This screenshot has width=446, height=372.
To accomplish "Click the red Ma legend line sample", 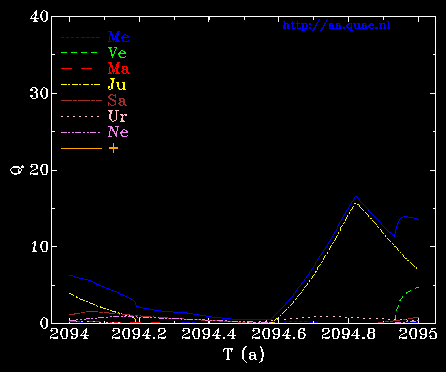I will [x=77, y=69].
